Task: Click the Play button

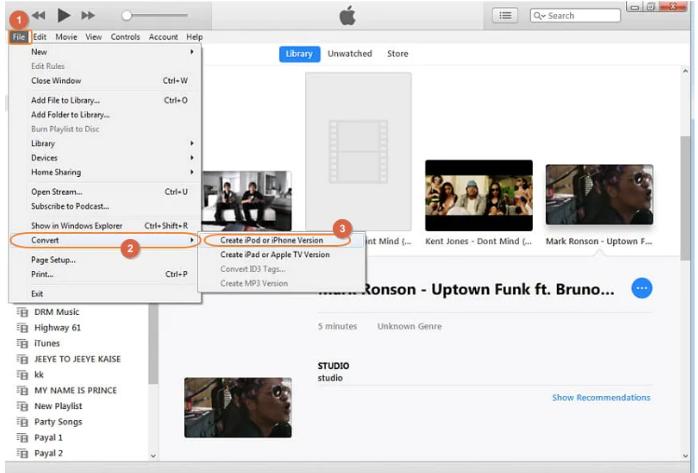Action: 64,16
